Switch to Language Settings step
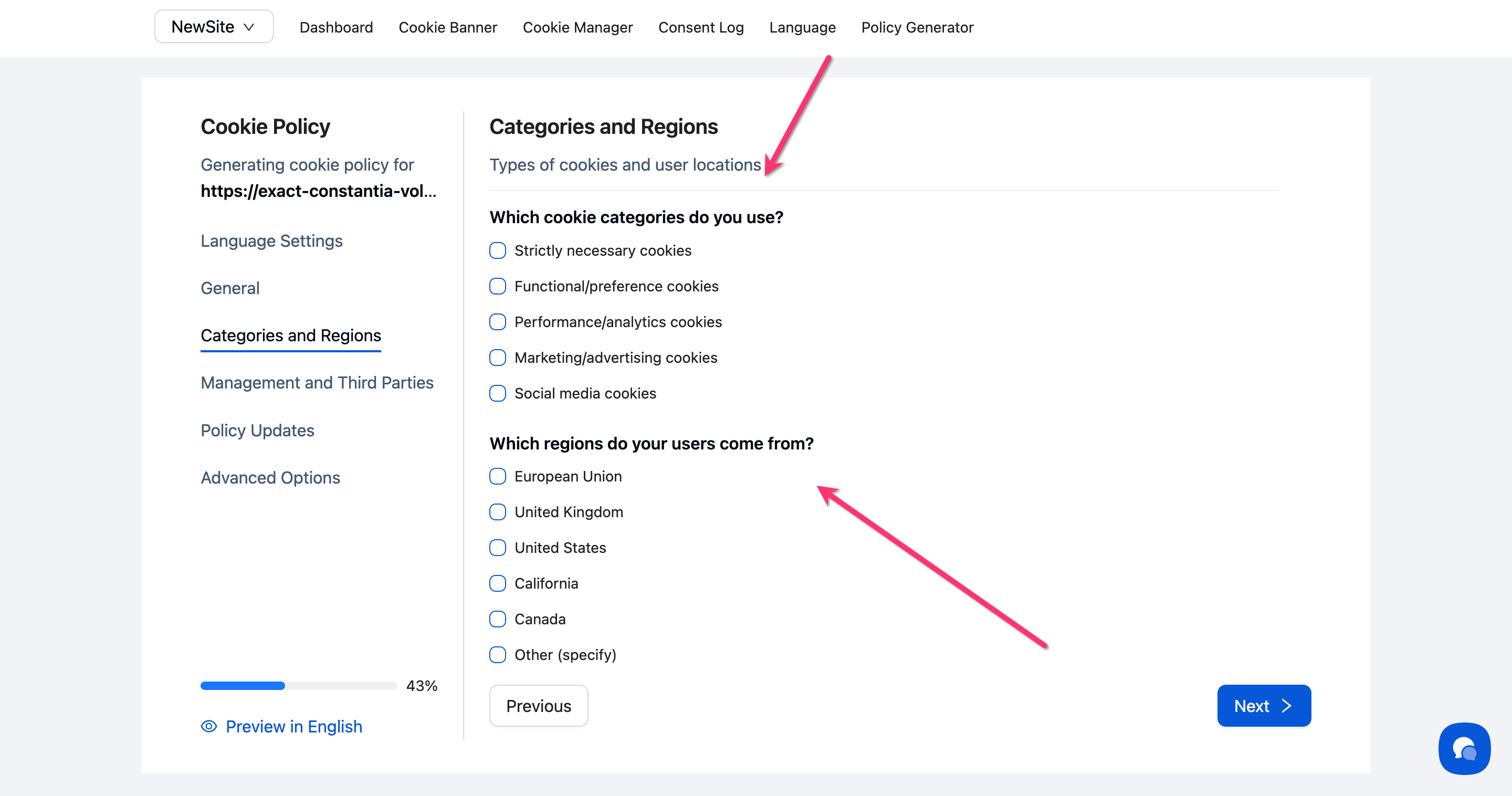Viewport: 1512px width, 796px height. click(x=271, y=240)
